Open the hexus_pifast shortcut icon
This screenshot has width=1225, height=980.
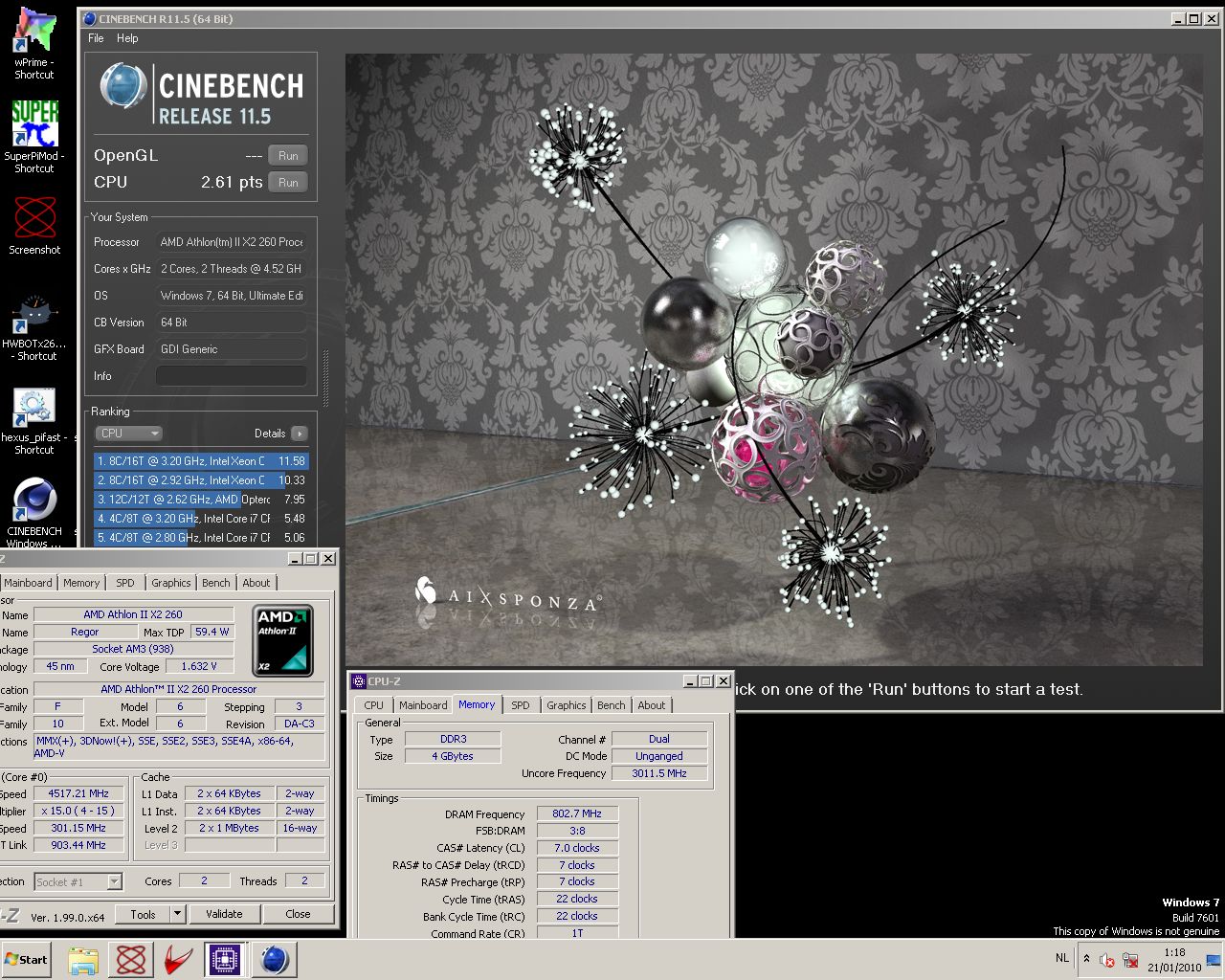tap(34, 421)
